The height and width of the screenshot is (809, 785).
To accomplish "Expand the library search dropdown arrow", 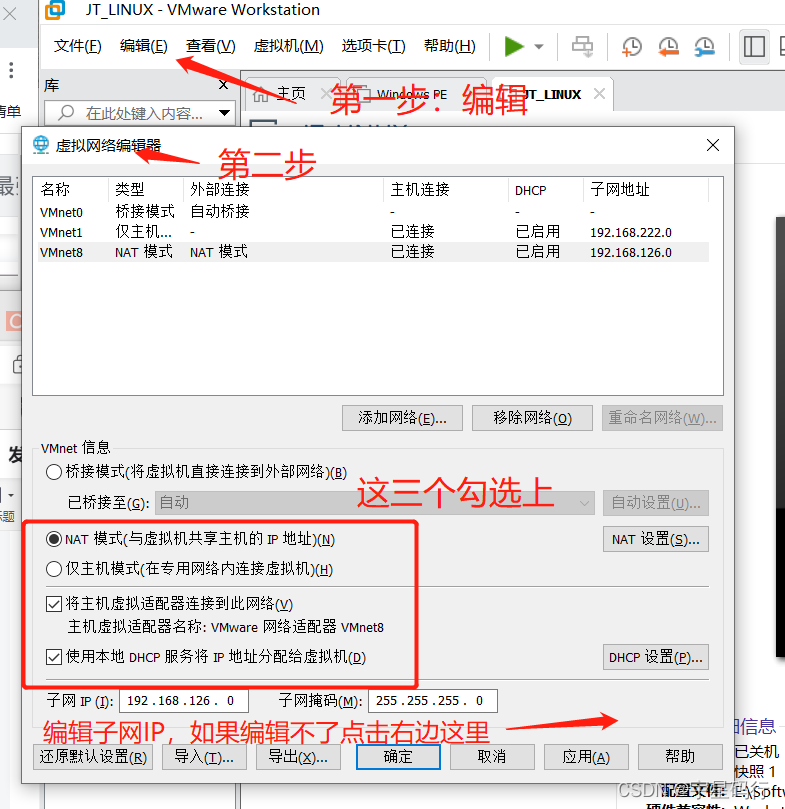I will point(224,112).
